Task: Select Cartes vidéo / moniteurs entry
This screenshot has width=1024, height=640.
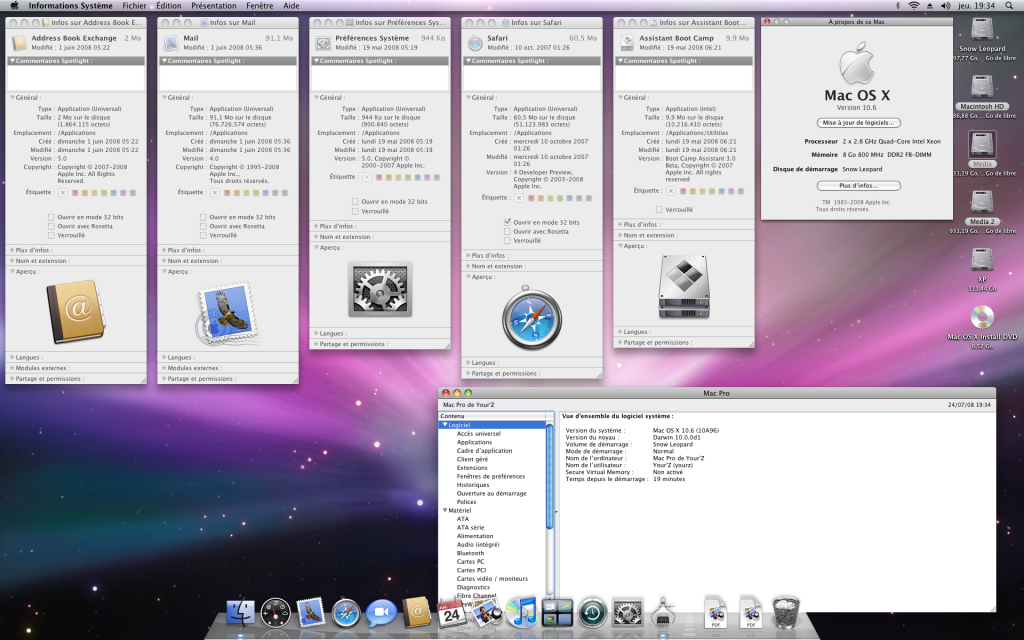Action: pos(492,579)
